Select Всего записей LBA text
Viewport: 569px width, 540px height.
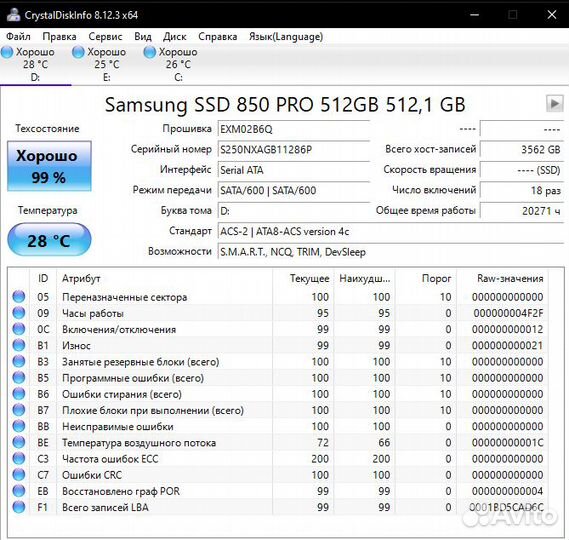(x=105, y=507)
